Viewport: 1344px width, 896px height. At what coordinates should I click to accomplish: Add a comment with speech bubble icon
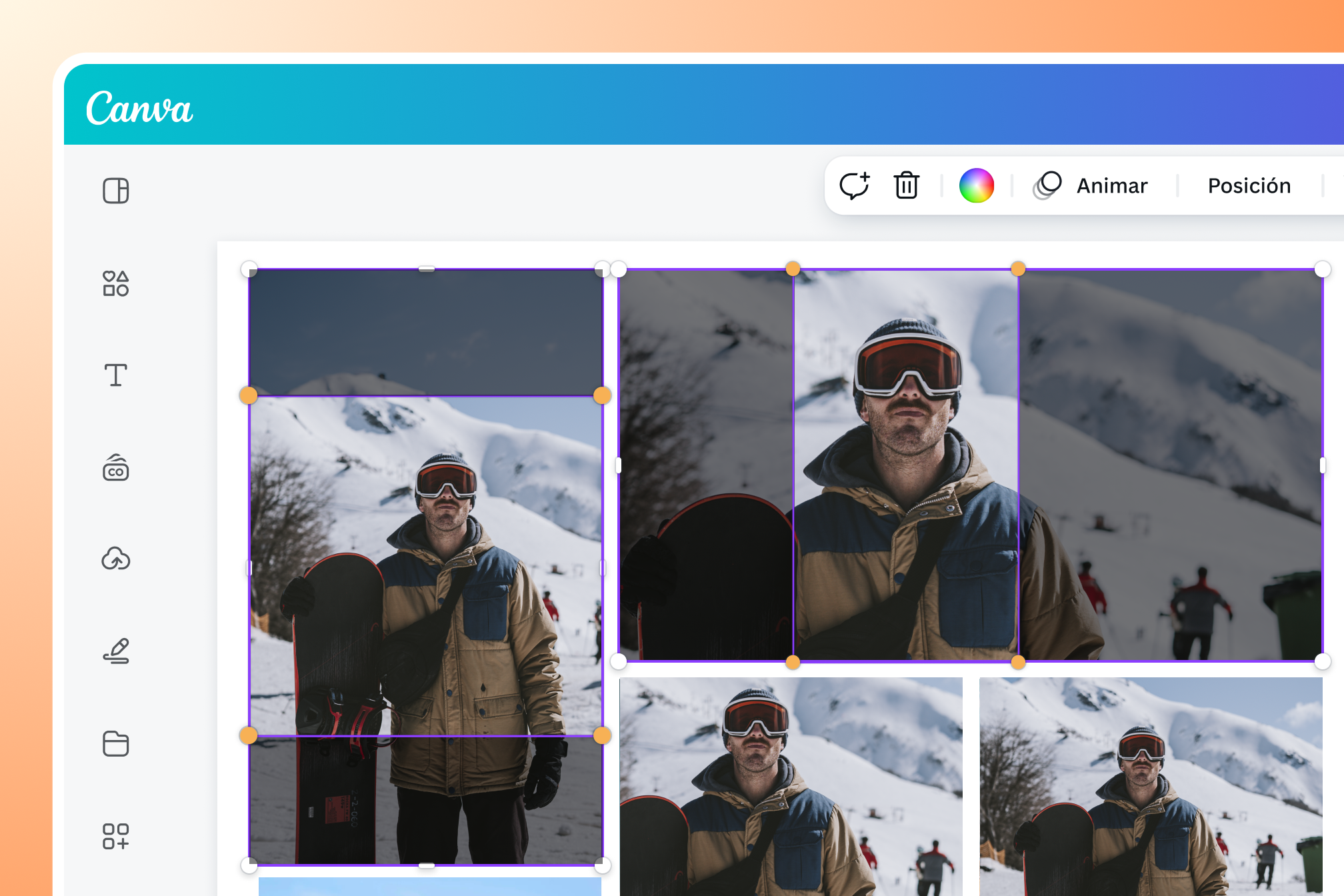click(855, 185)
